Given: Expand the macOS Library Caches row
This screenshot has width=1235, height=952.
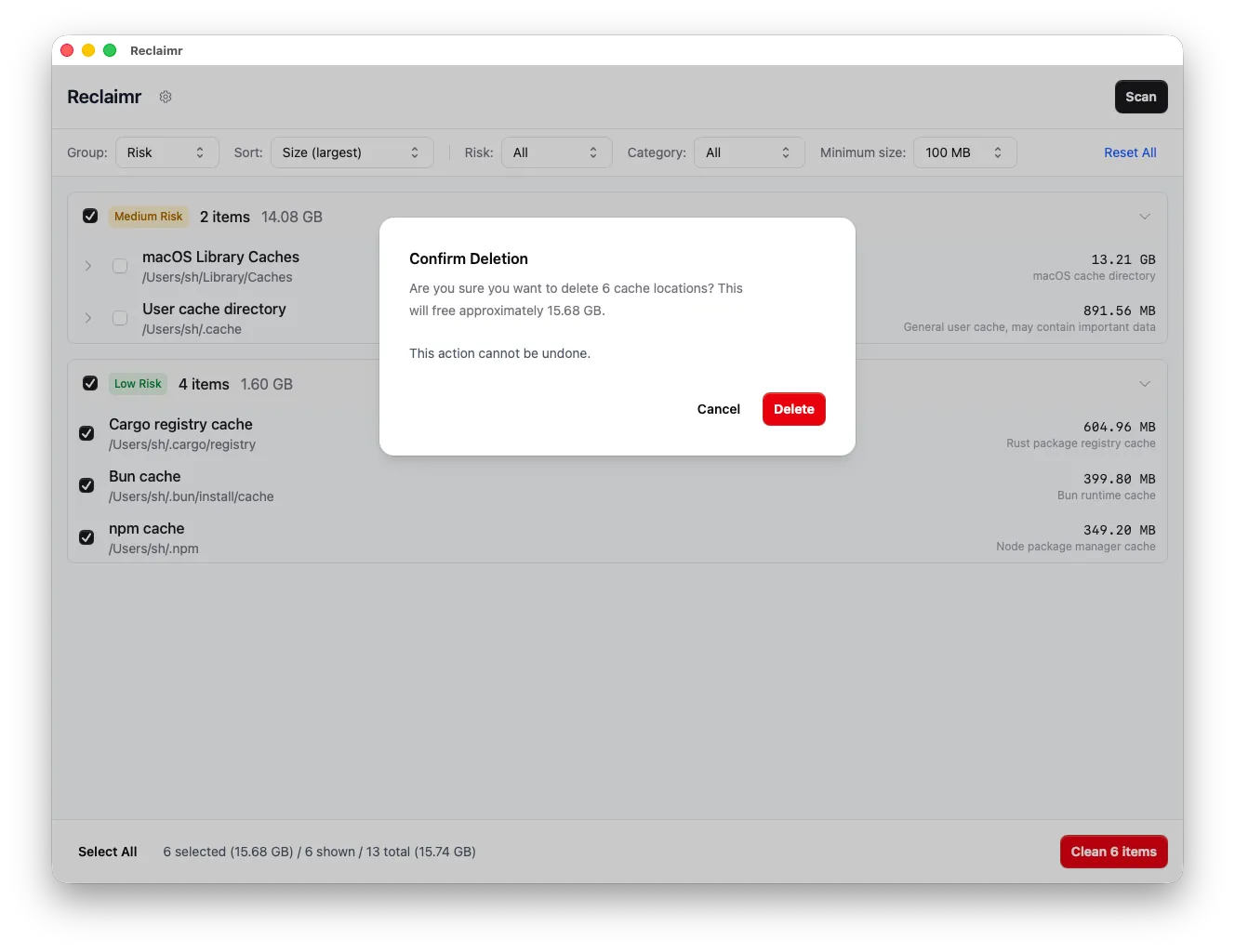Looking at the screenshot, I should 88,266.
